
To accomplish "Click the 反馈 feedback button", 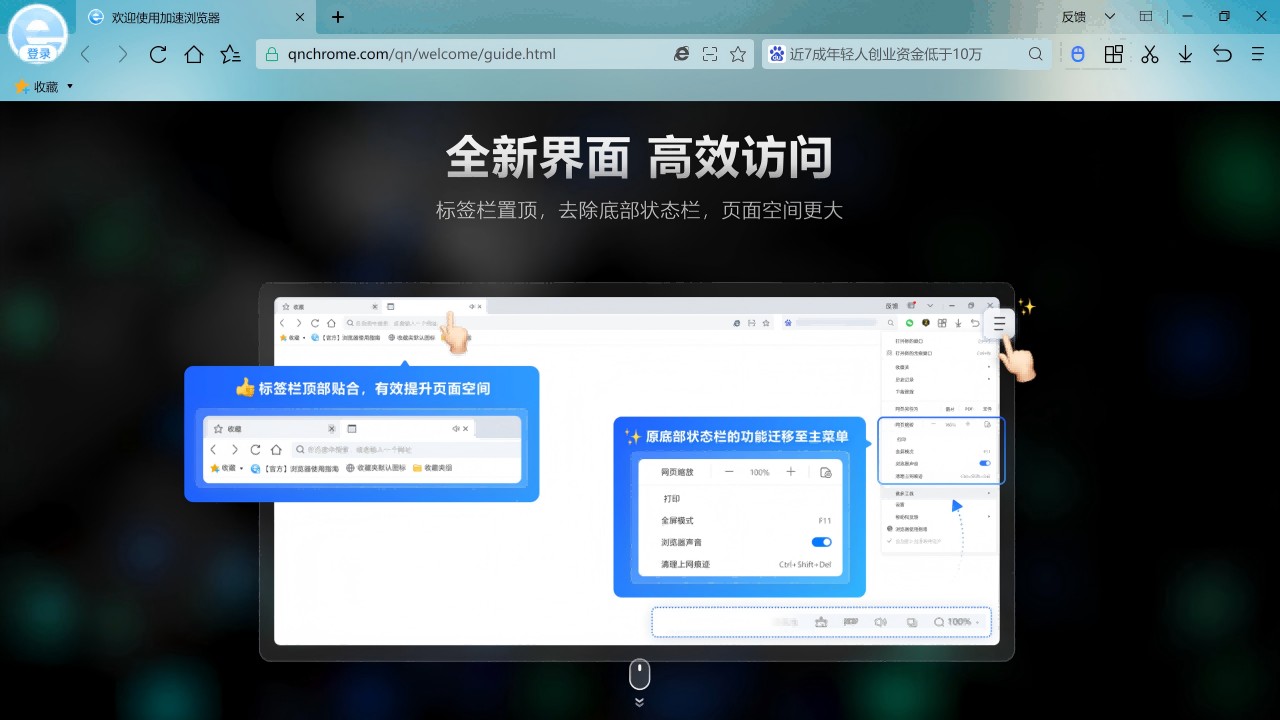I will 1074,16.
